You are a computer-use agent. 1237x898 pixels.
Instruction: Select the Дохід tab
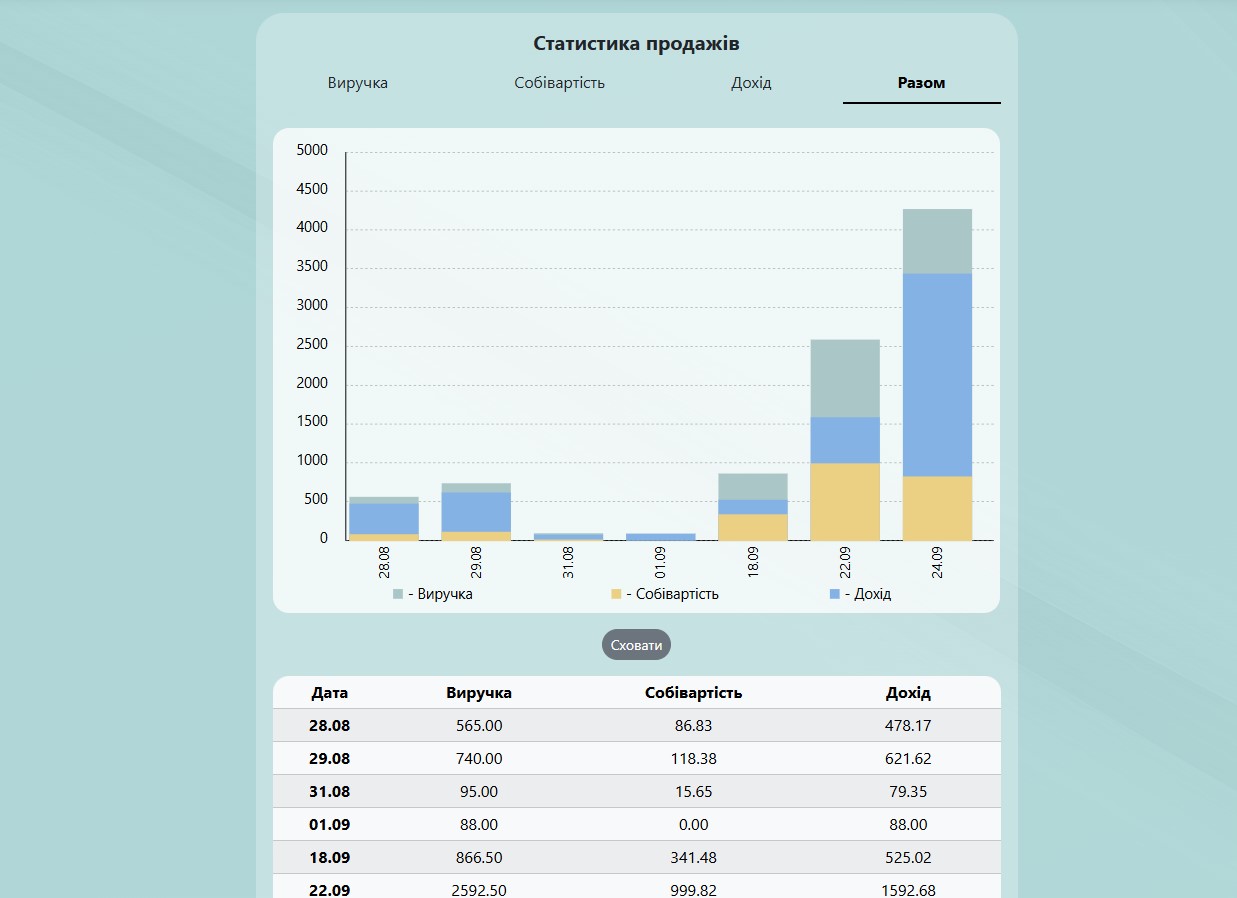(x=751, y=83)
